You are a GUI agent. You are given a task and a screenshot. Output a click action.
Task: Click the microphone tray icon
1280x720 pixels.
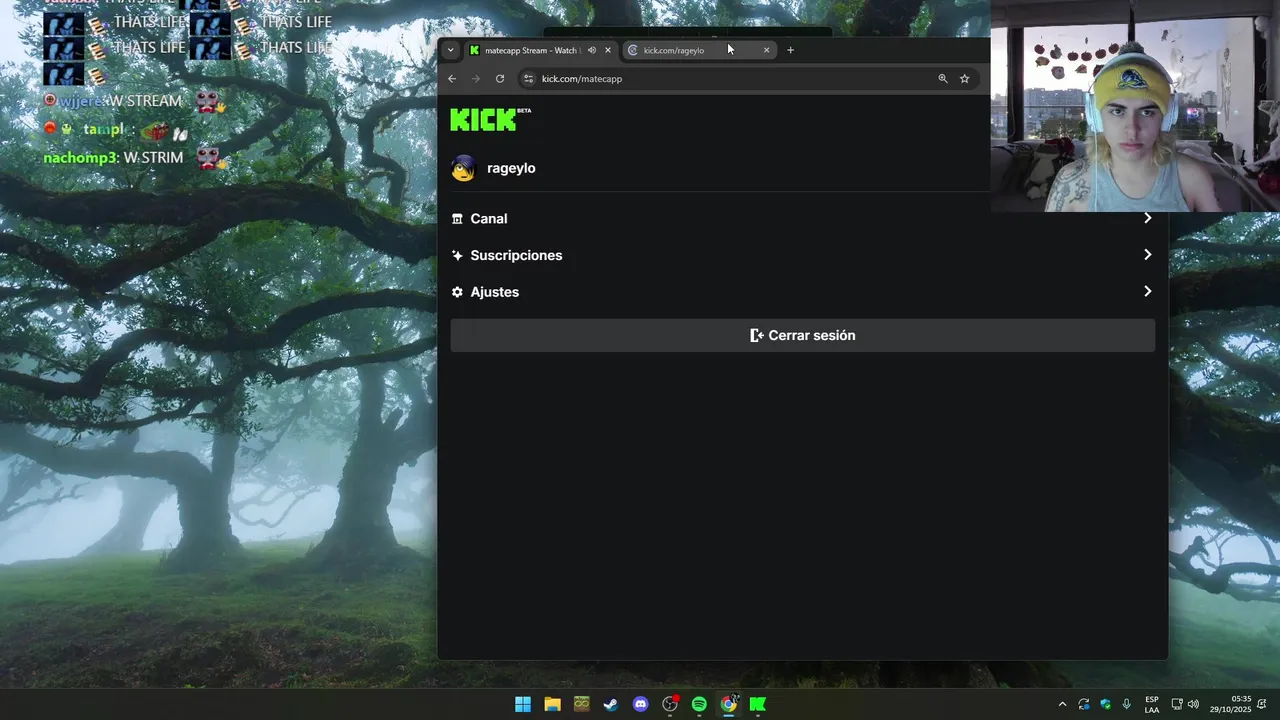click(1127, 704)
